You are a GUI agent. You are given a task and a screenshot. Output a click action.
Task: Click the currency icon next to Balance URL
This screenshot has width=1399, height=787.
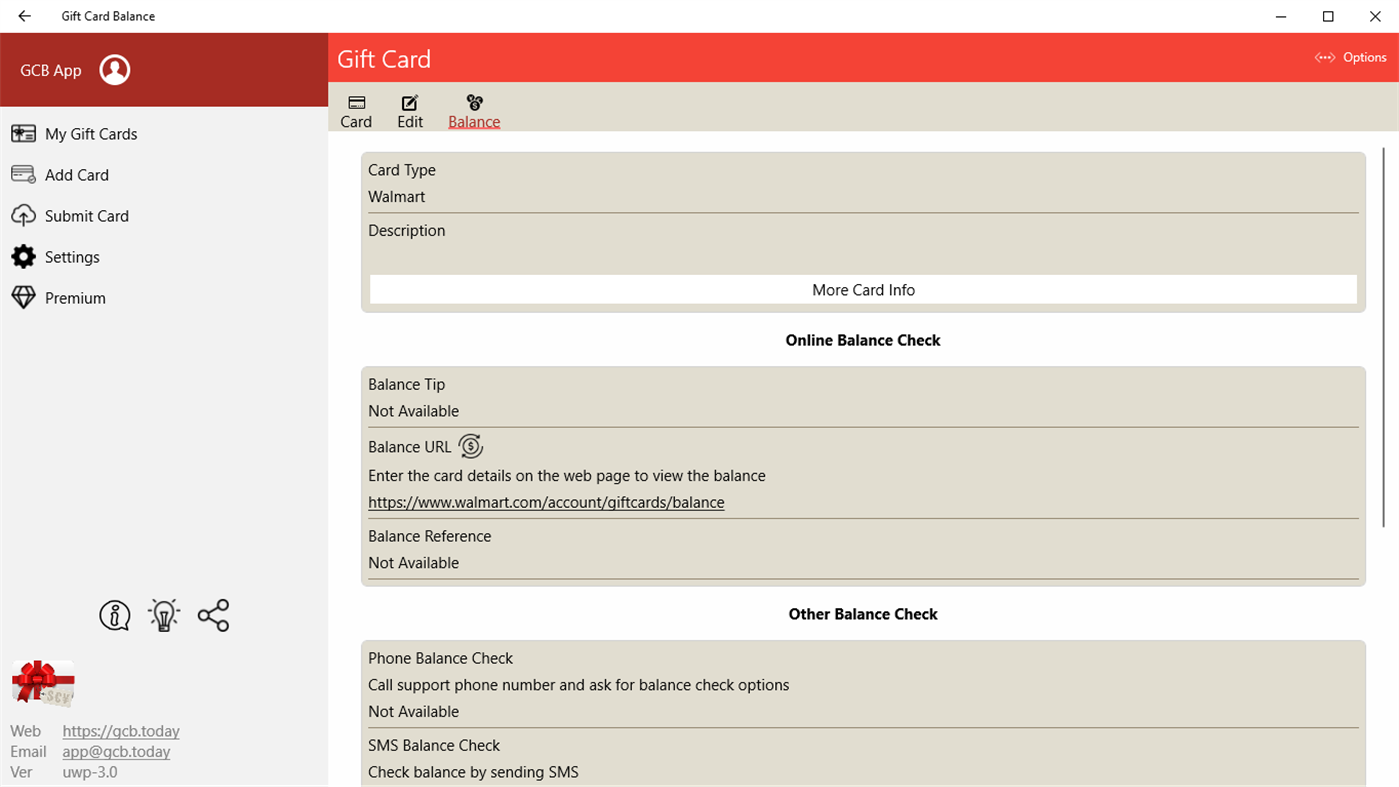[470, 446]
